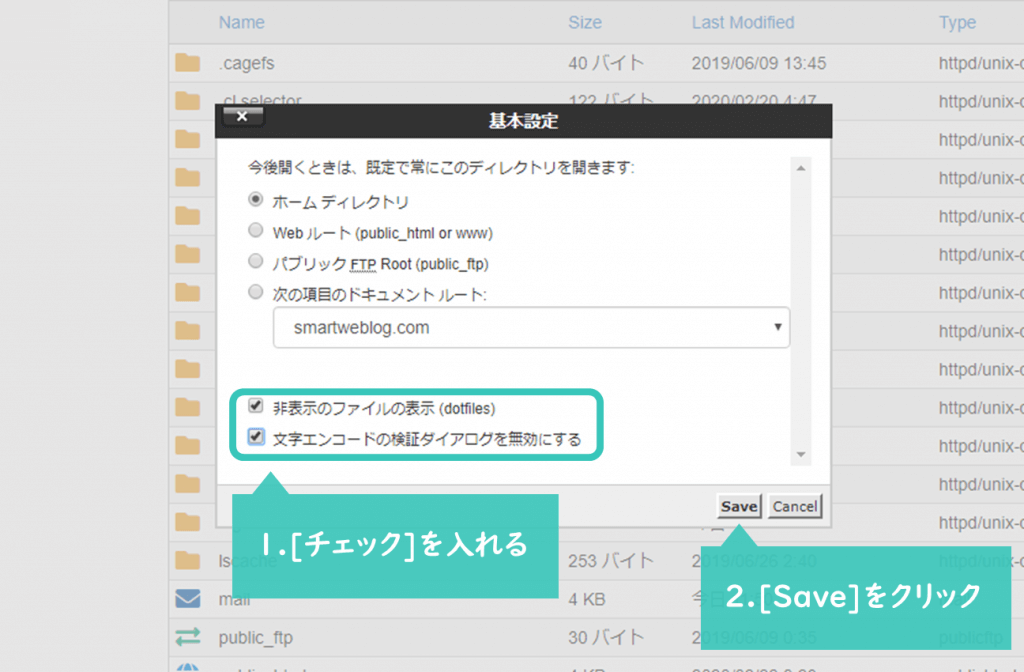This screenshot has width=1024, height=672.
Task: Click the dialog scrollbar up arrow
Action: click(801, 168)
